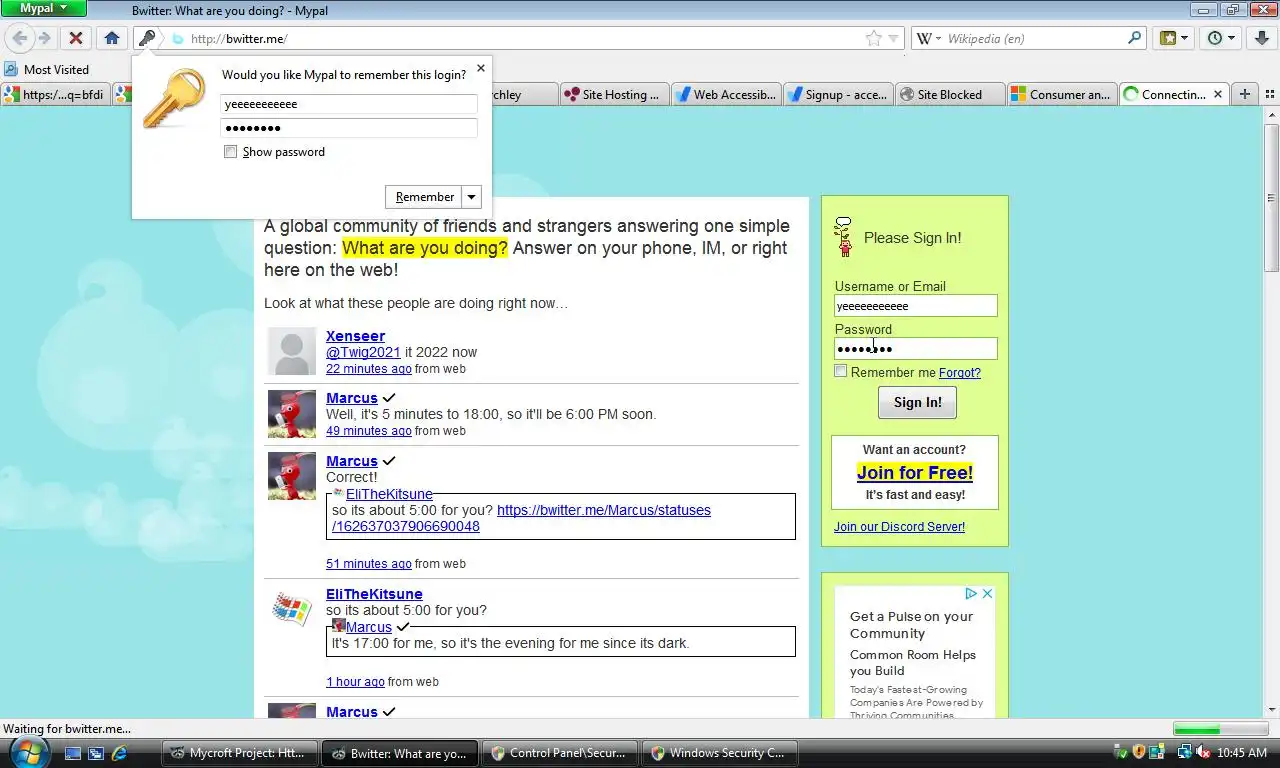The height and width of the screenshot is (768, 1280).
Task: Open the Join for Free! link
Action: tap(915, 472)
